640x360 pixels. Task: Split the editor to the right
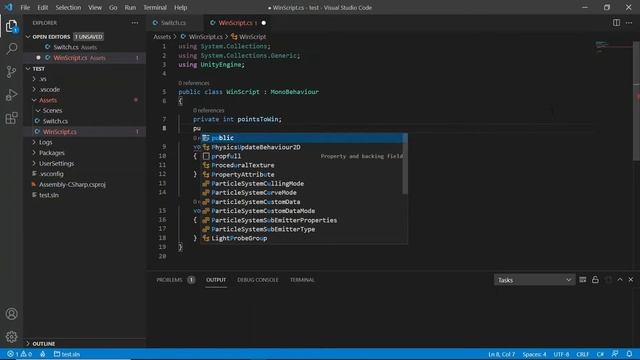[616, 23]
